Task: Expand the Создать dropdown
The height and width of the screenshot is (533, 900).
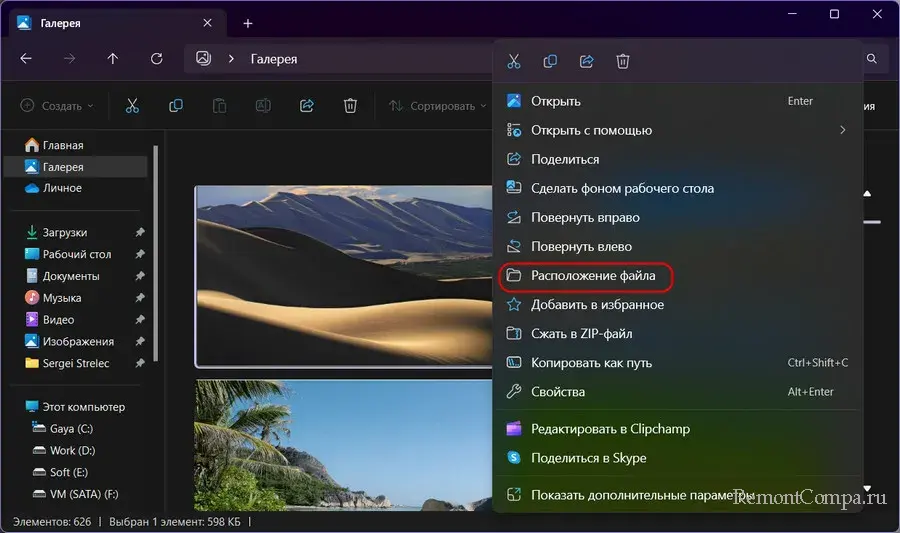Action: tap(57, 106)
